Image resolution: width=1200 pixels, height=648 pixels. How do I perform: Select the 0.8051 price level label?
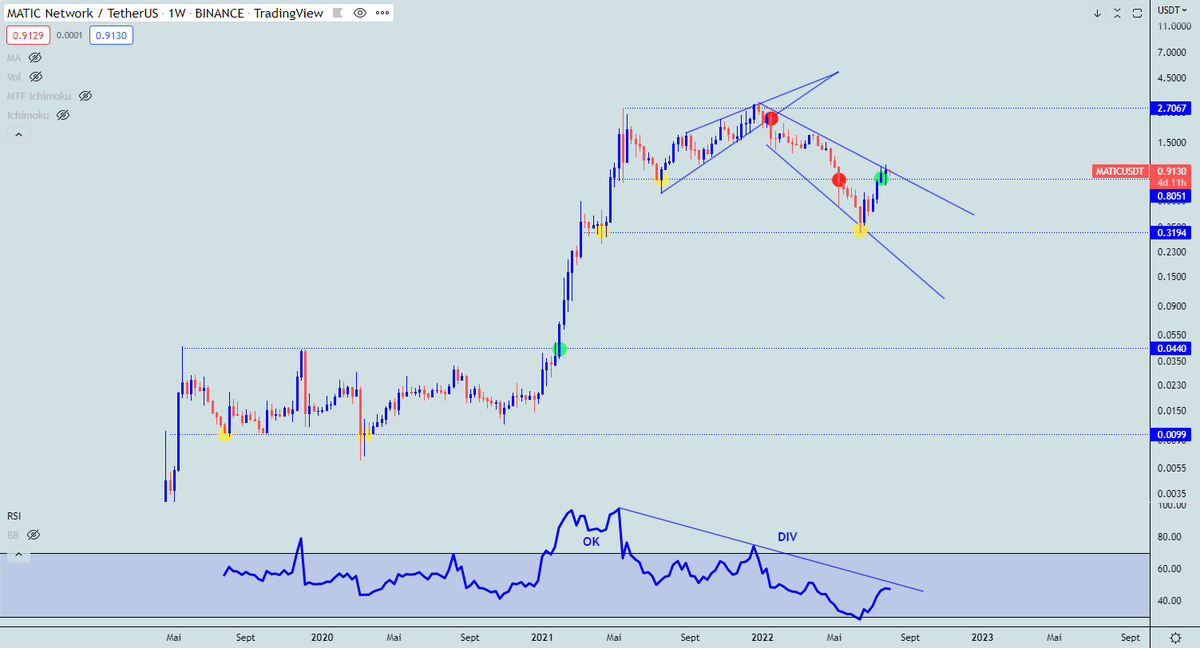point(1171,197)
